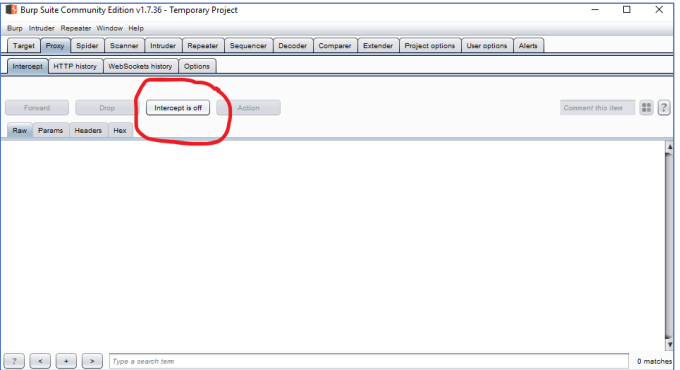The image size is (680, 370).
Task: Click the plus search options button
Action: [66, 361]
